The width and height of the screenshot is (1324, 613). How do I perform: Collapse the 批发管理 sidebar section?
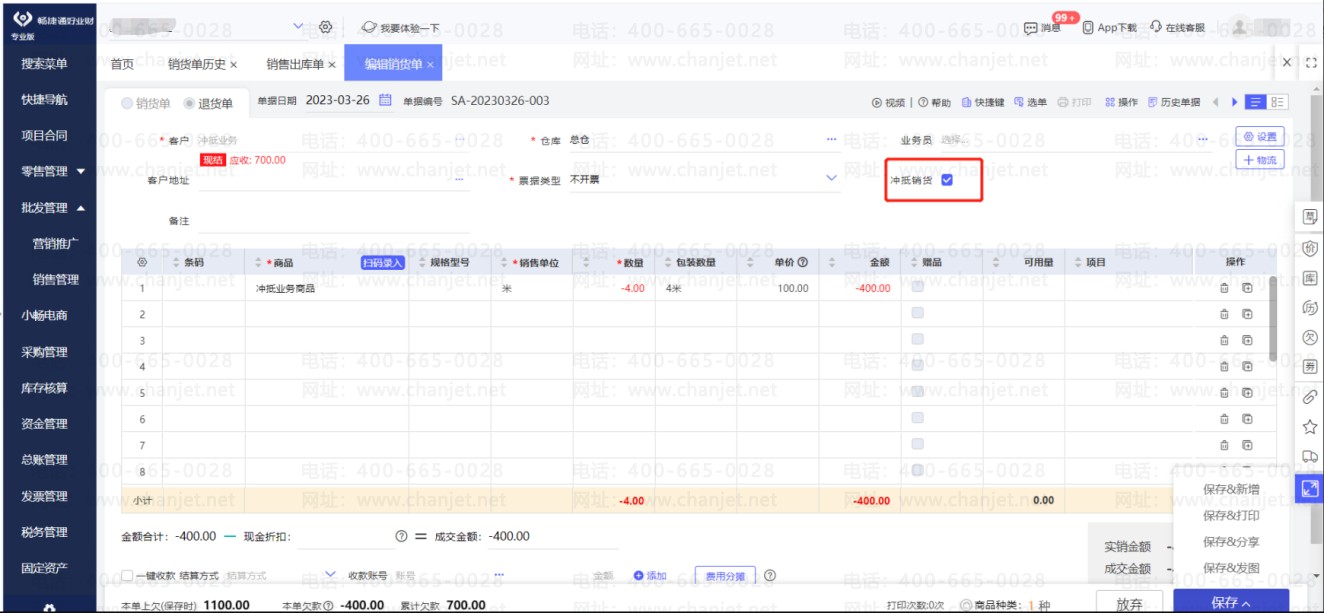click(x=81, y=208)
